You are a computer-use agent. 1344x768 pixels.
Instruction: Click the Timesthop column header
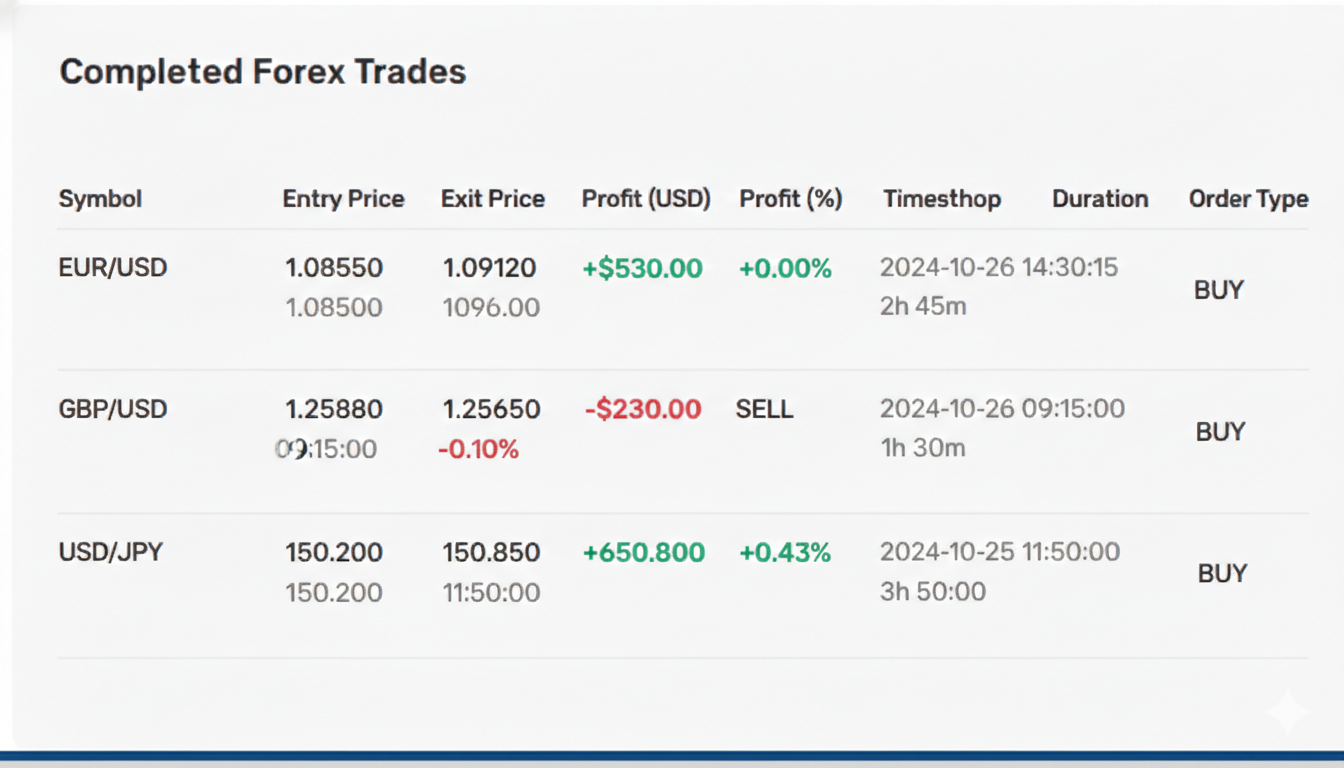[942, 199]
